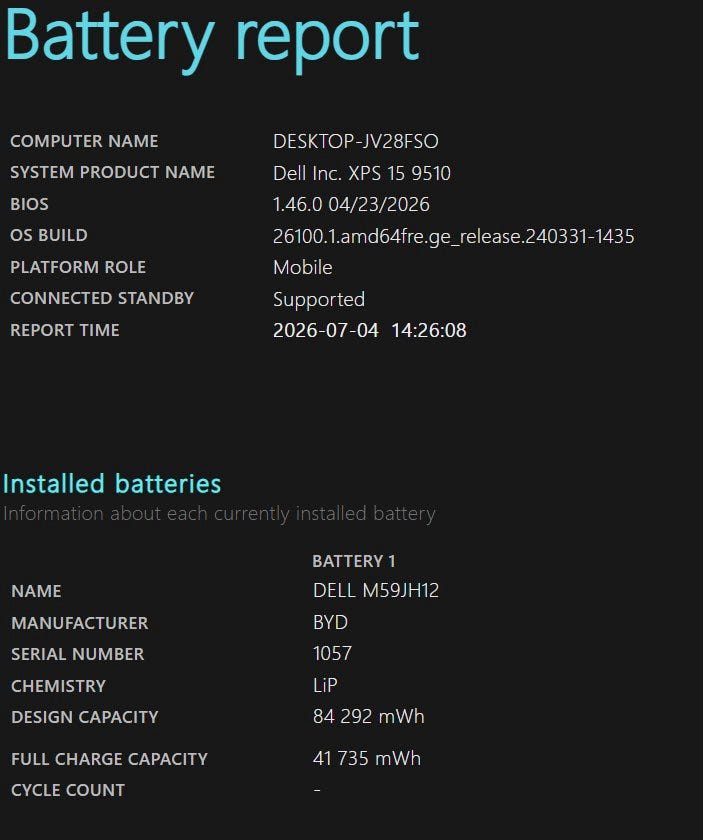Select the computer name DESKTOP-JV28FSO
The image size is (703, 840).
point(356,141)
